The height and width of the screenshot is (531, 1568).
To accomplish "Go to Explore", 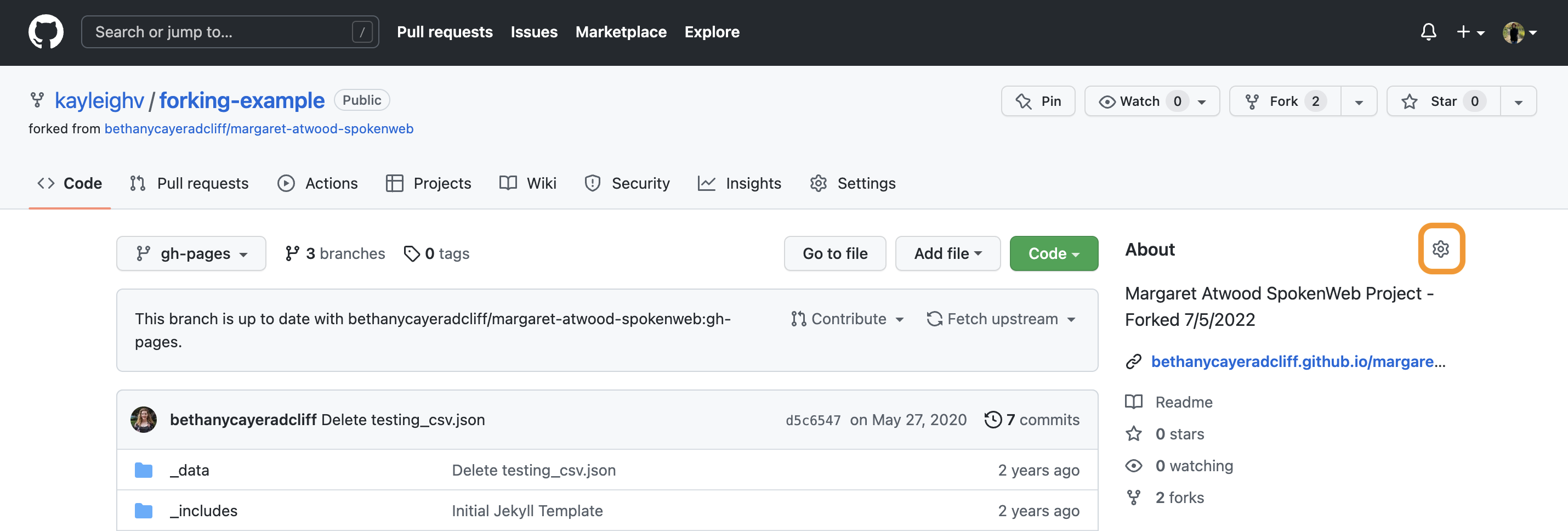I will 712,32.
